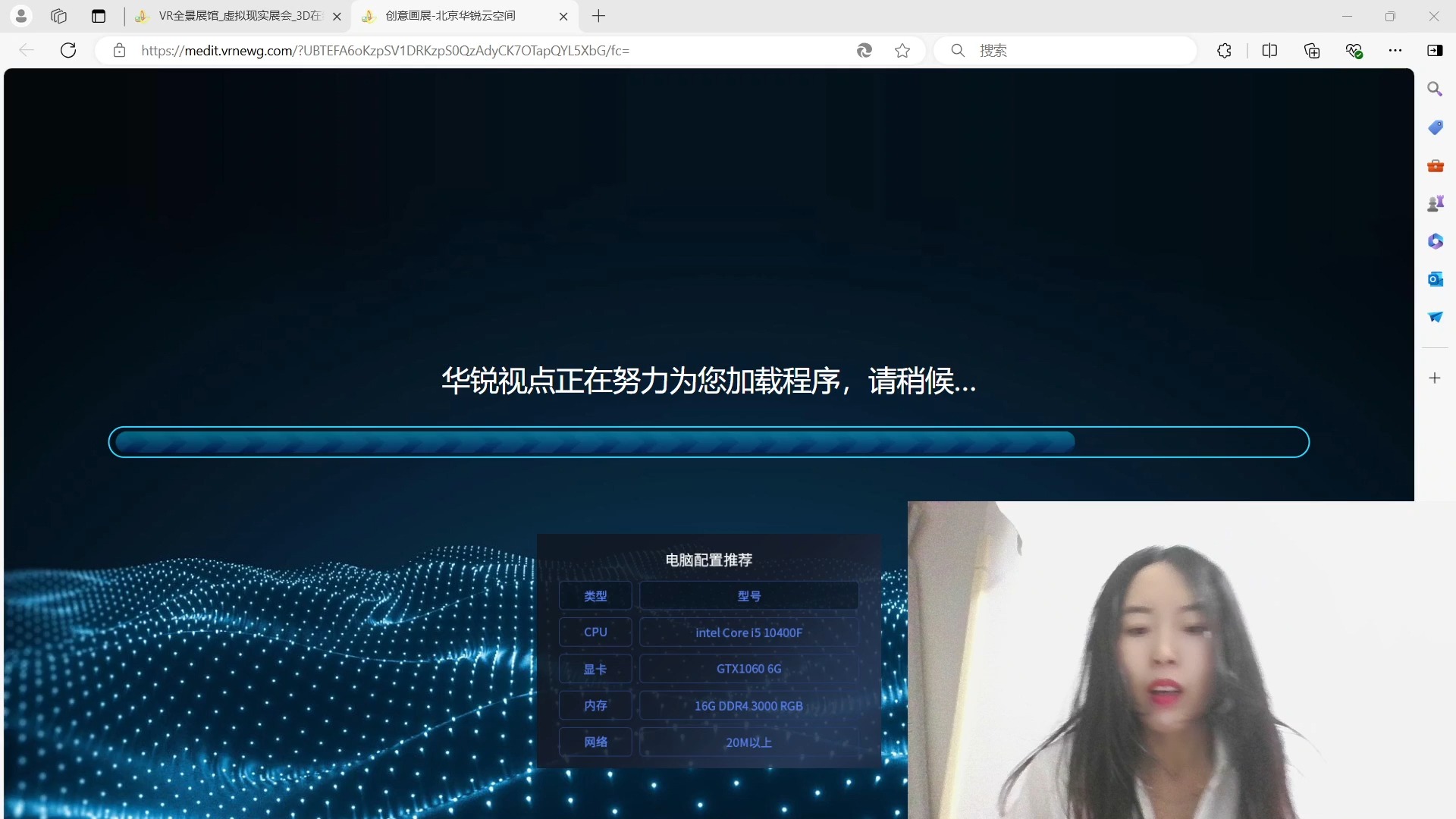Open browser essentials heart icon
This screenshot has width=1456, height=819.
point(1354,50)
